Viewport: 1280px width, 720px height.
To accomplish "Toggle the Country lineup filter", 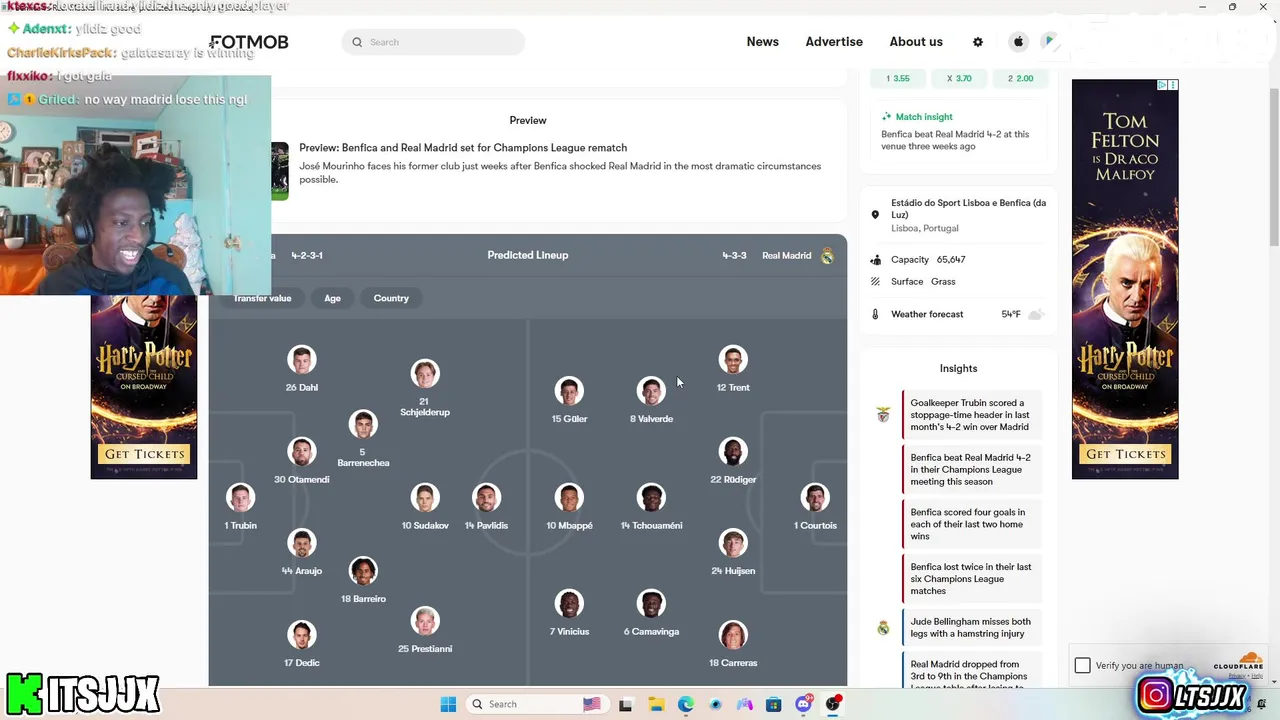I will 391,298.
